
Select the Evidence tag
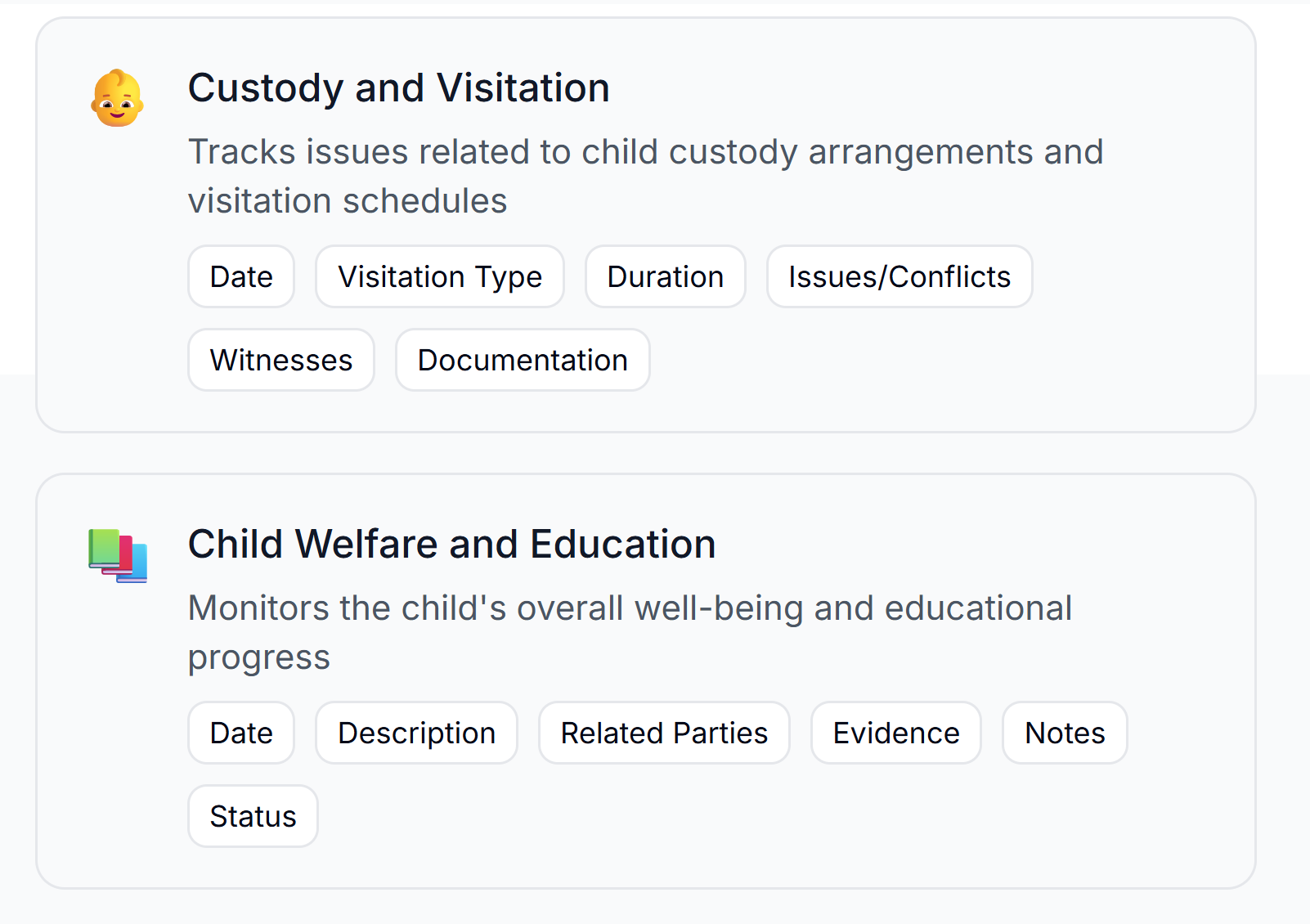[x=896, y=733]
